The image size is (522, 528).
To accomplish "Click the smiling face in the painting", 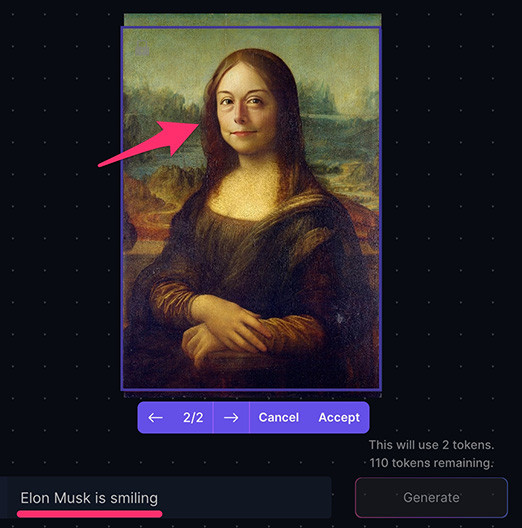I will coord(244,116).
